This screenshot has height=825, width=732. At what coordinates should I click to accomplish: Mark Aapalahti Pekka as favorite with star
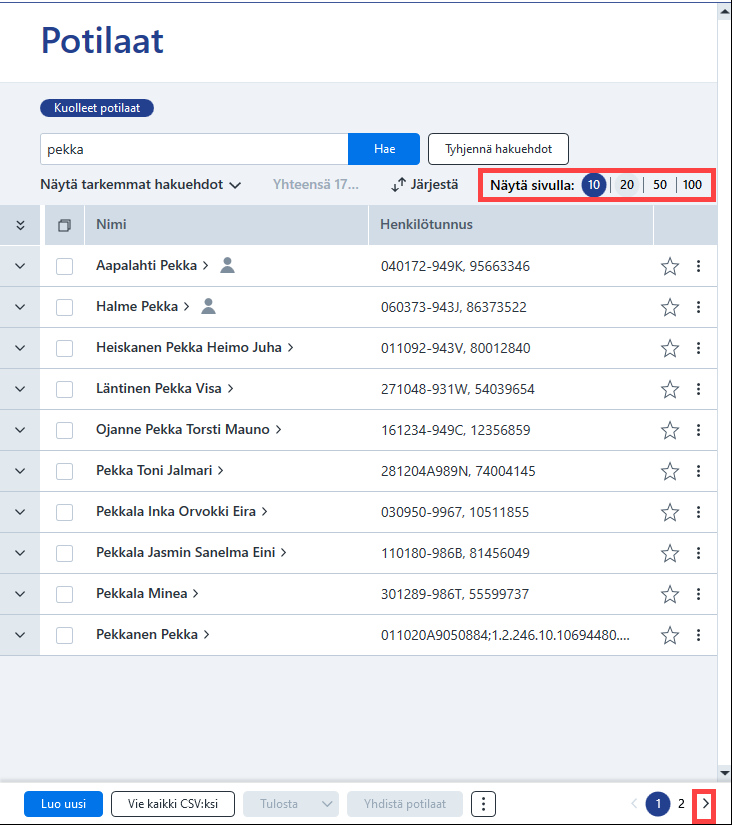tap(669, 266)
